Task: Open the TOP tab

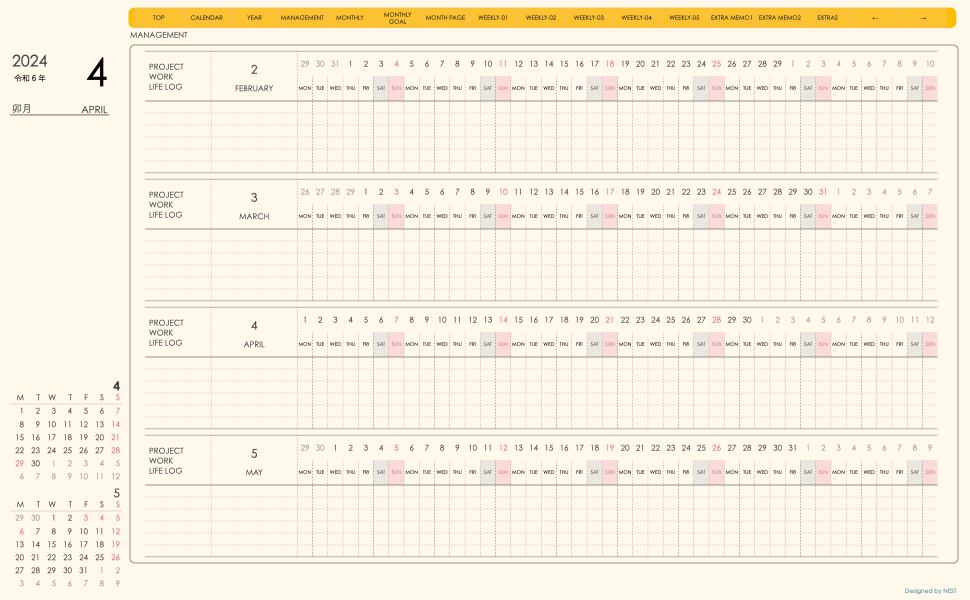Action: coord(159,18)
